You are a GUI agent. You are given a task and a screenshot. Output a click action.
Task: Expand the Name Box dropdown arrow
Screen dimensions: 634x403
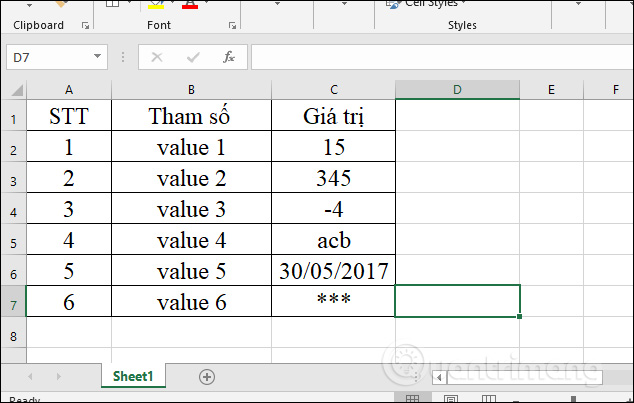click(97, 57)
